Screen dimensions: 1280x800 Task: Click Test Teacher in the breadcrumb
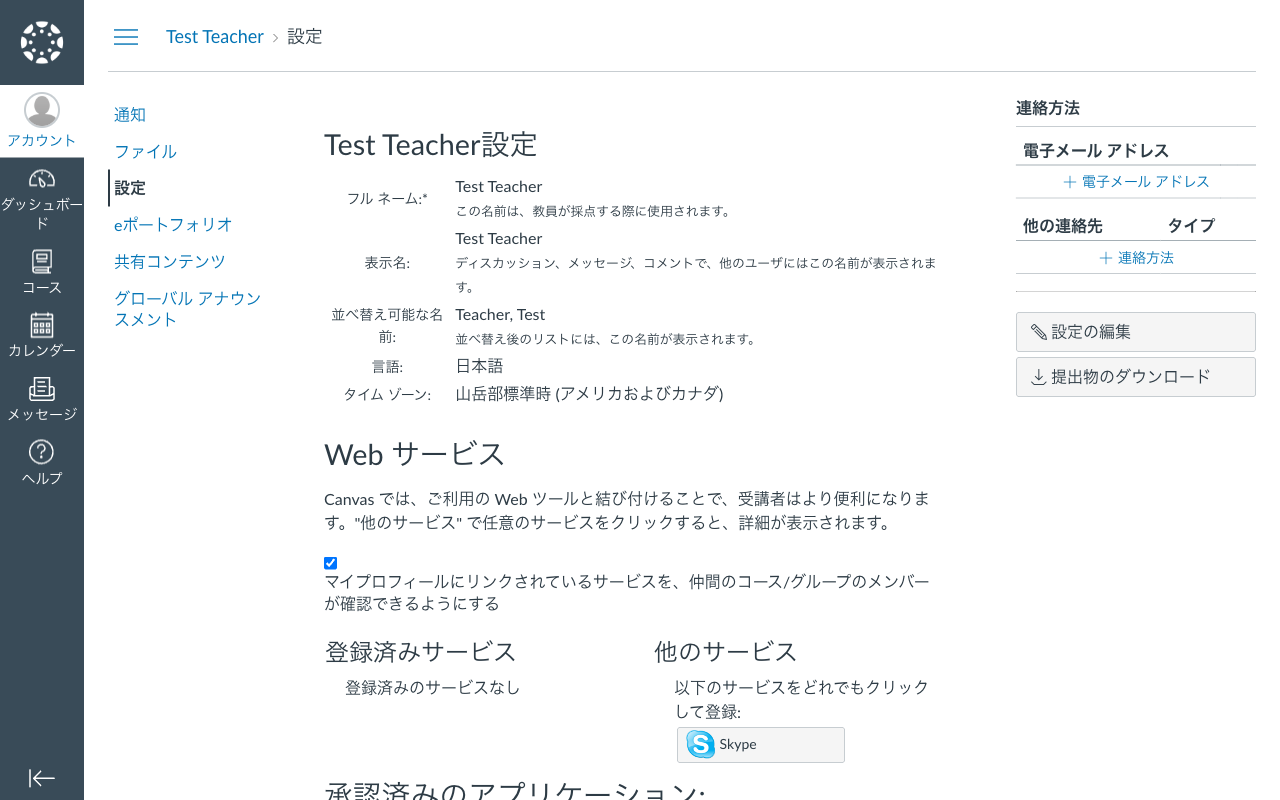coord(214,36)
